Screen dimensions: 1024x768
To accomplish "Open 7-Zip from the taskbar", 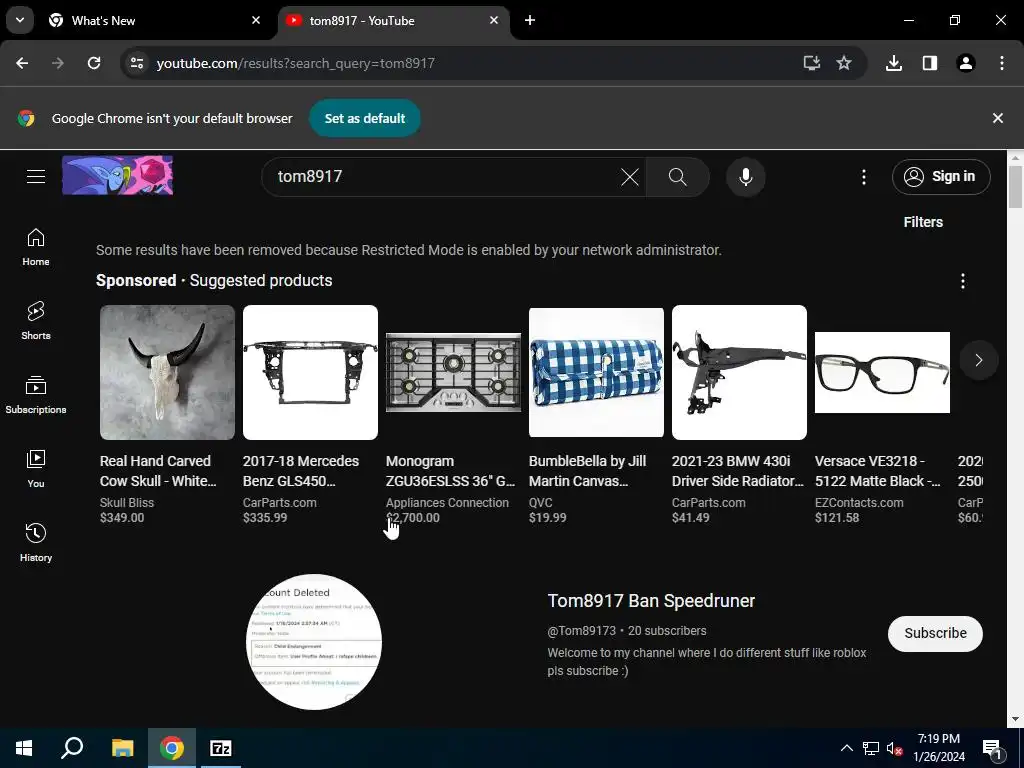I will [221, 748].
